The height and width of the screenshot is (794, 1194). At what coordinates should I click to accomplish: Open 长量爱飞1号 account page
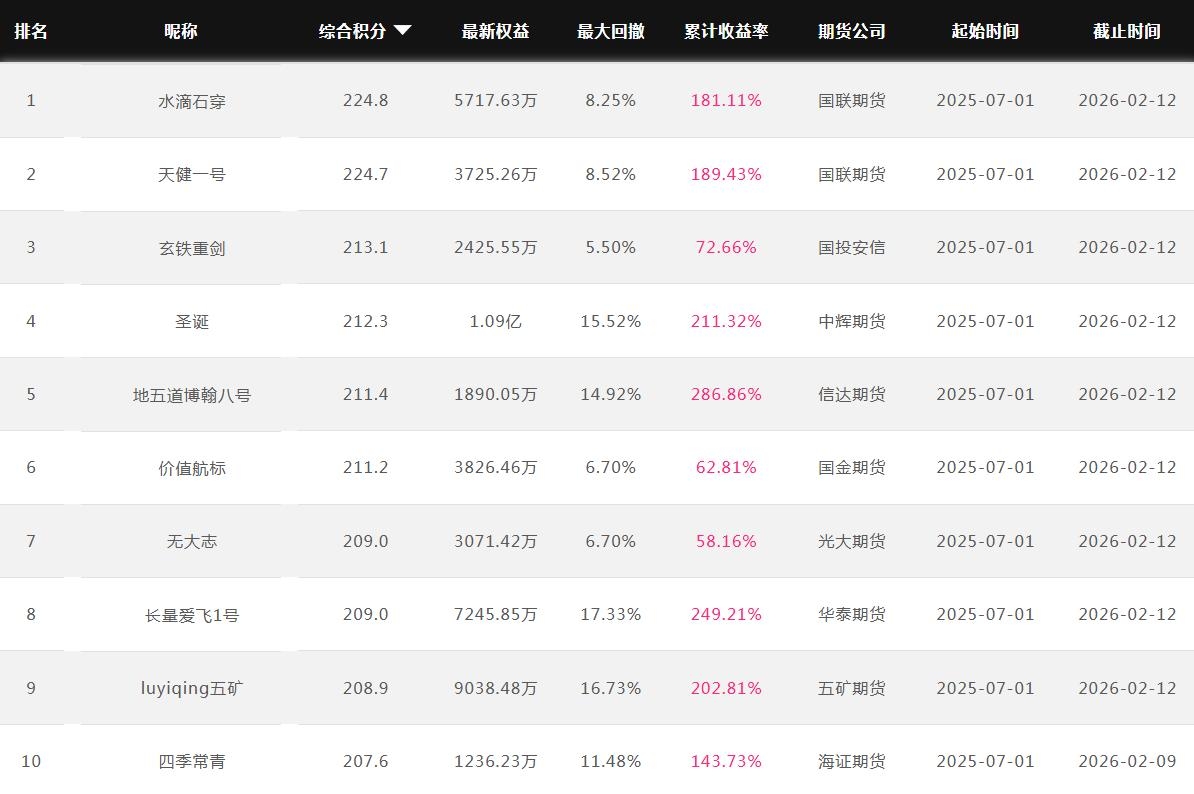[192, 615]
